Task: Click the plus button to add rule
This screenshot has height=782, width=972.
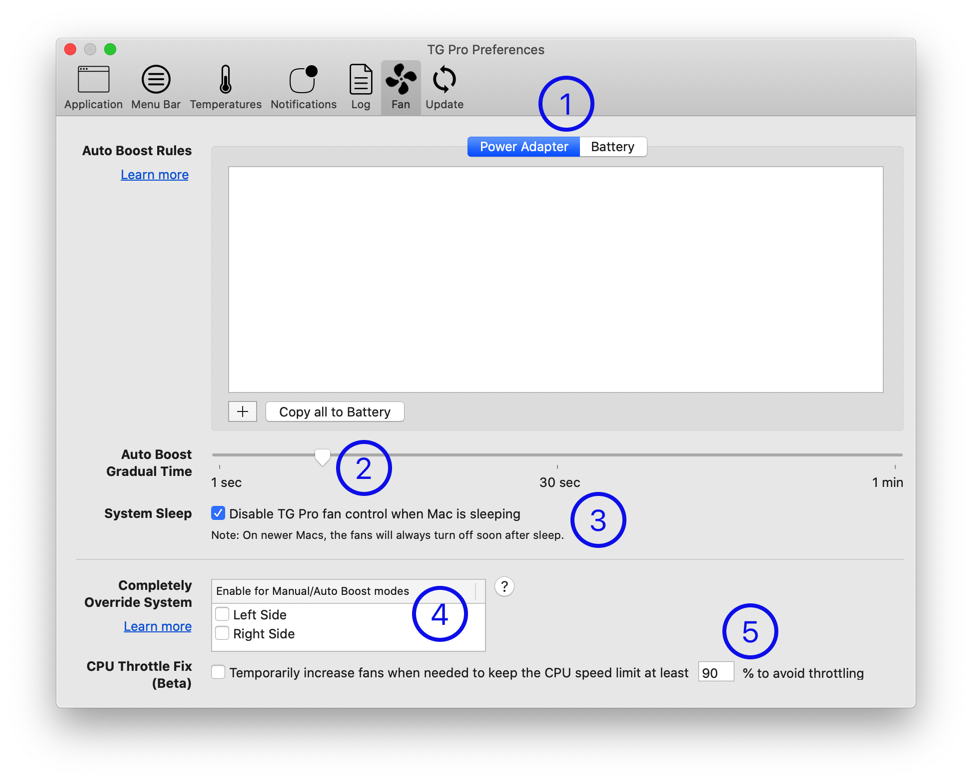Action: pos(242,412)
